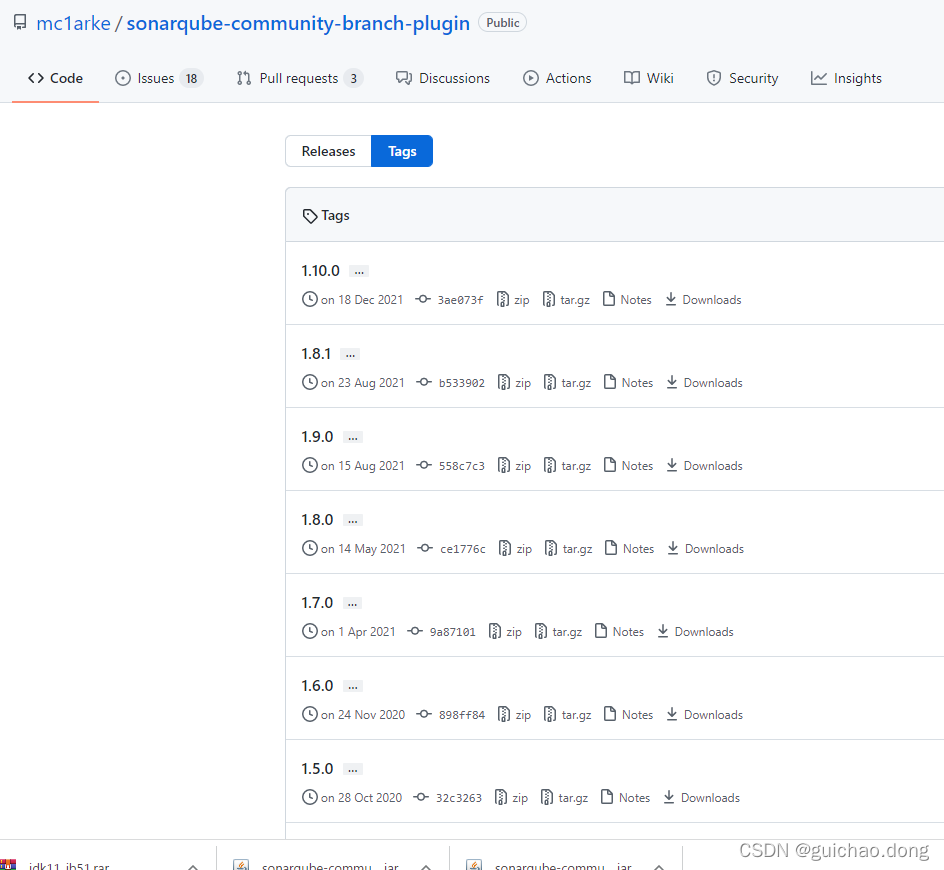This screenshot has width=944, height=870.
Task: Click the Downloads arrow icon for 1.7.0
Action: pos(663,632)
